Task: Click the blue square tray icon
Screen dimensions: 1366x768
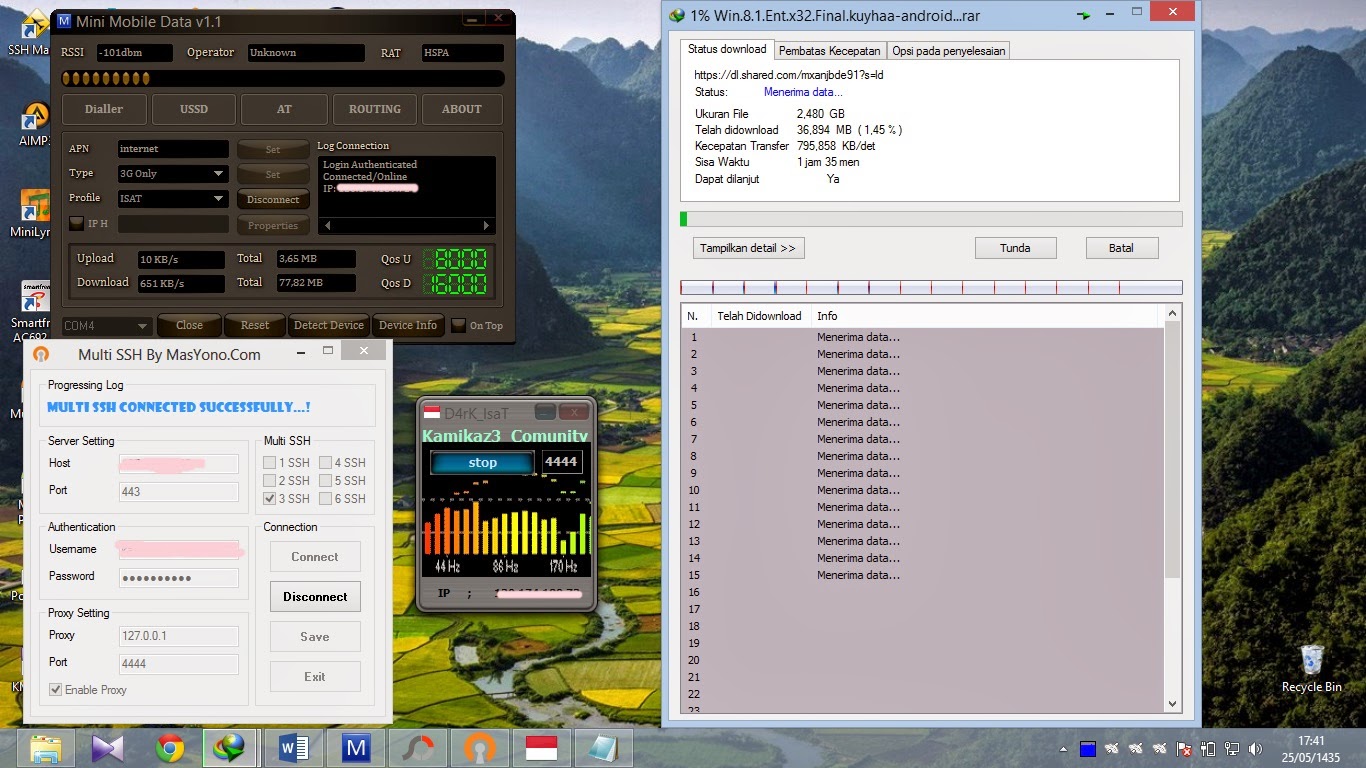Action: (x=1088, y=748)
